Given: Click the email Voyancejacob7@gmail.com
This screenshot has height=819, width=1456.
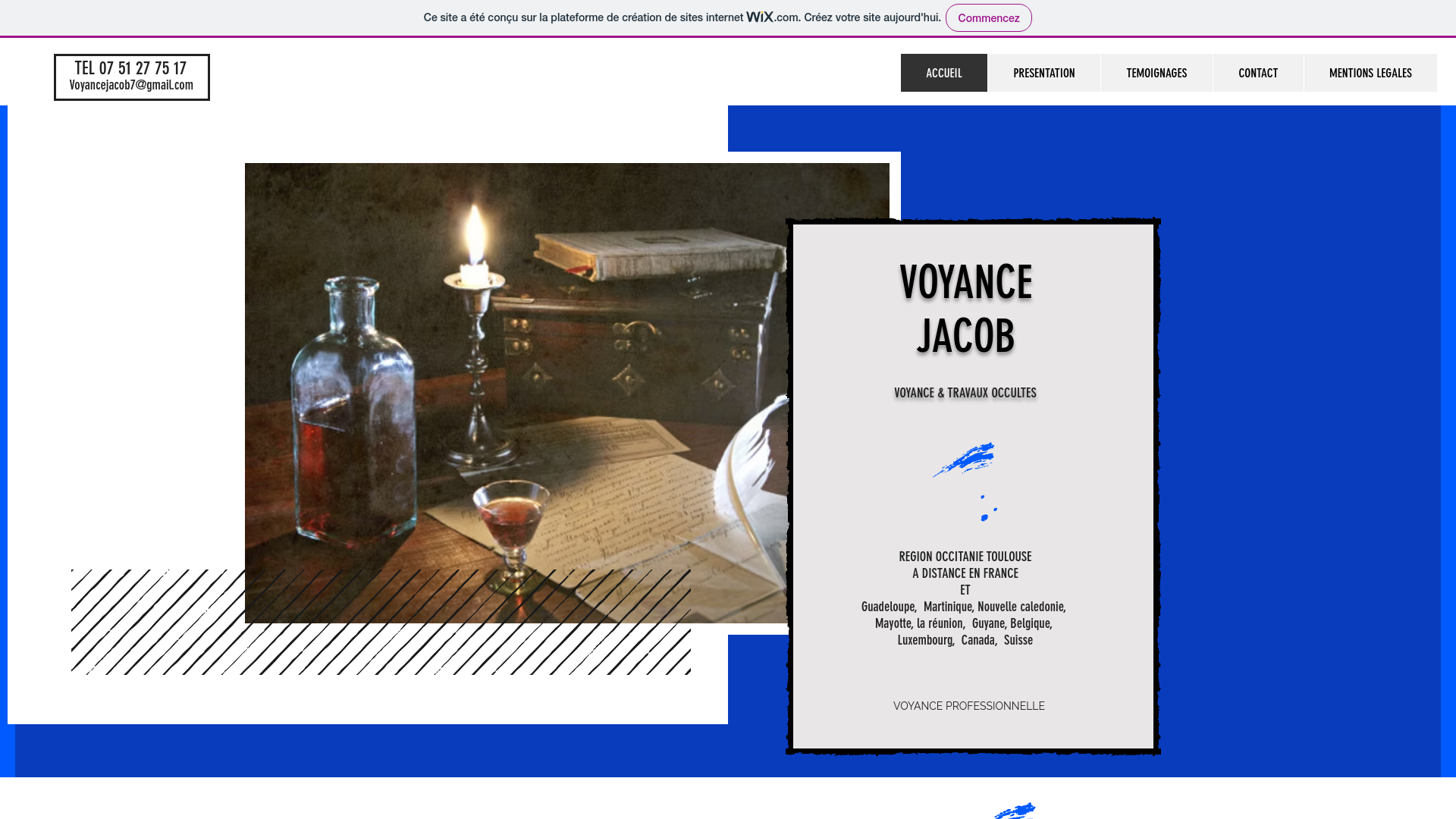Looking at the screenshot, I should tap(131, 85).
